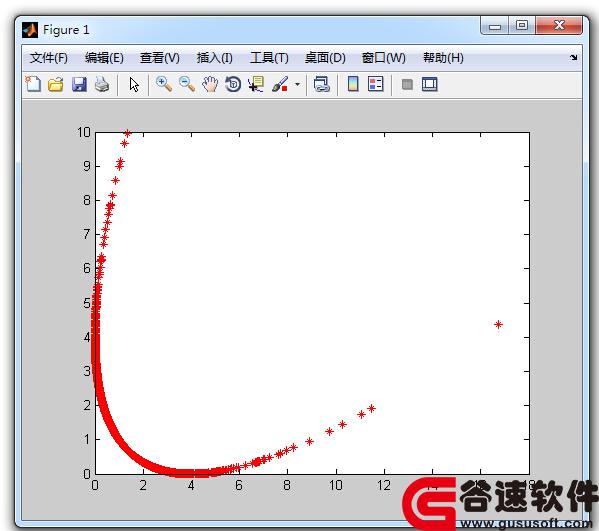The width and height of the screenshot is (599, 531).
Task: Select the Zoom In magnifier tool
Action: [x=164, y=84]
